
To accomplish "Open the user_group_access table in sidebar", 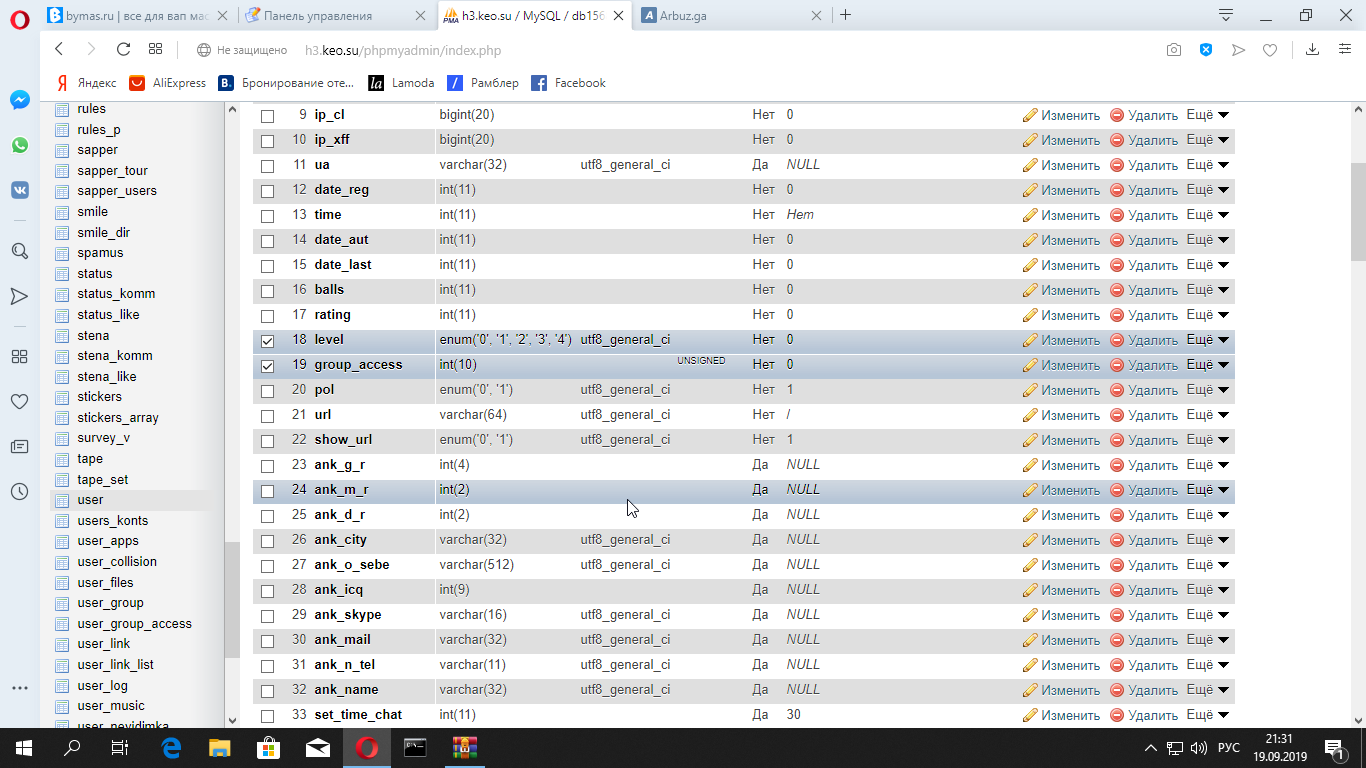I will [134, 624].
